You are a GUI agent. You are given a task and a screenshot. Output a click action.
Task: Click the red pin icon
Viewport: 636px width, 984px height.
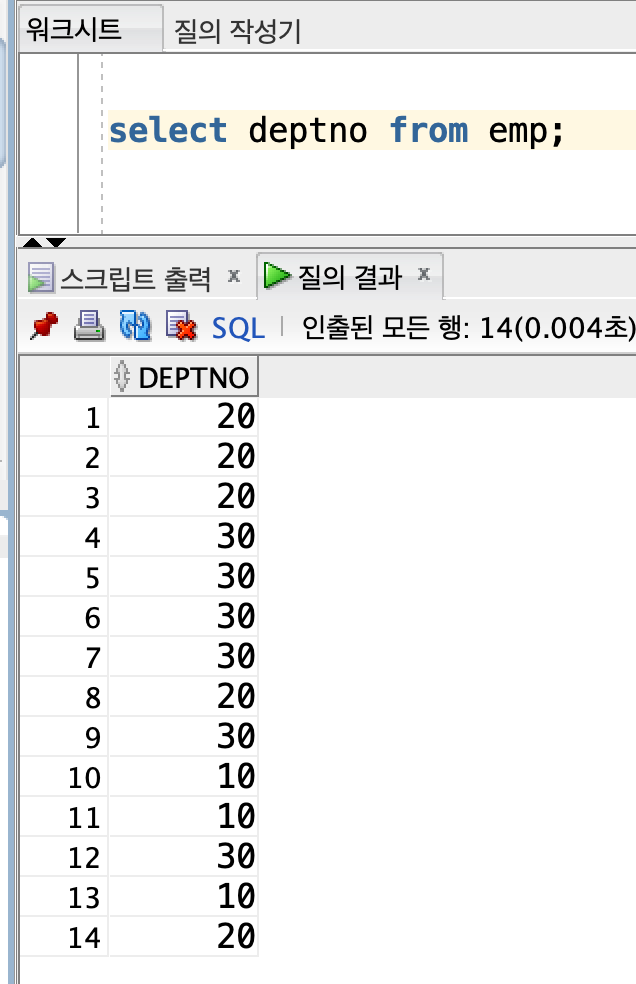[x=44, y=326]
